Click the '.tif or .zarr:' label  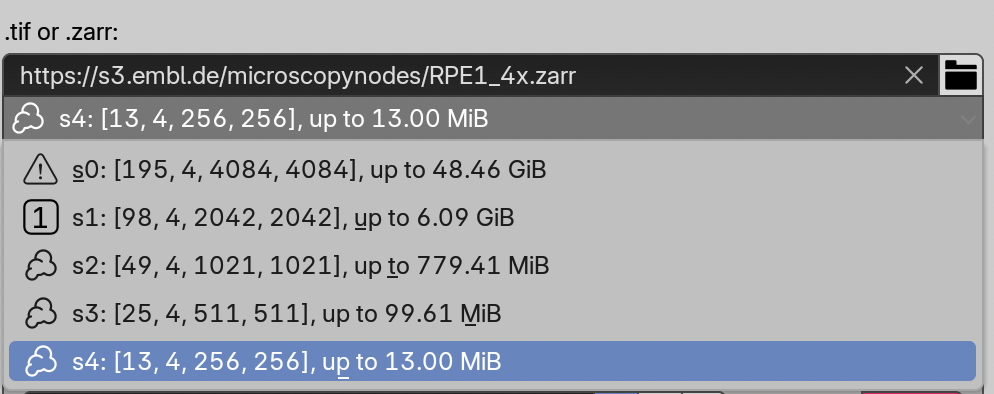point(61,32)
